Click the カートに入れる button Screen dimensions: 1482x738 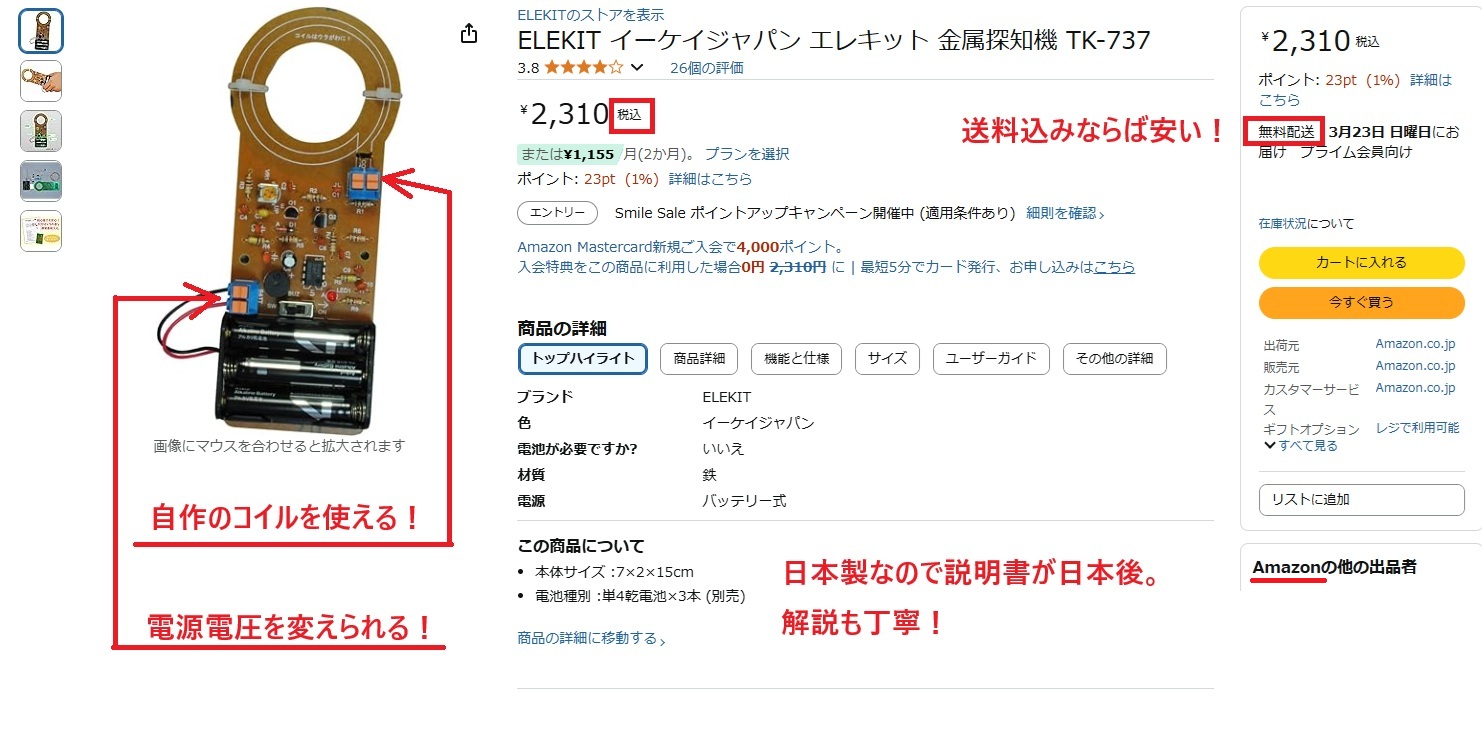(x=1361, y=262)
